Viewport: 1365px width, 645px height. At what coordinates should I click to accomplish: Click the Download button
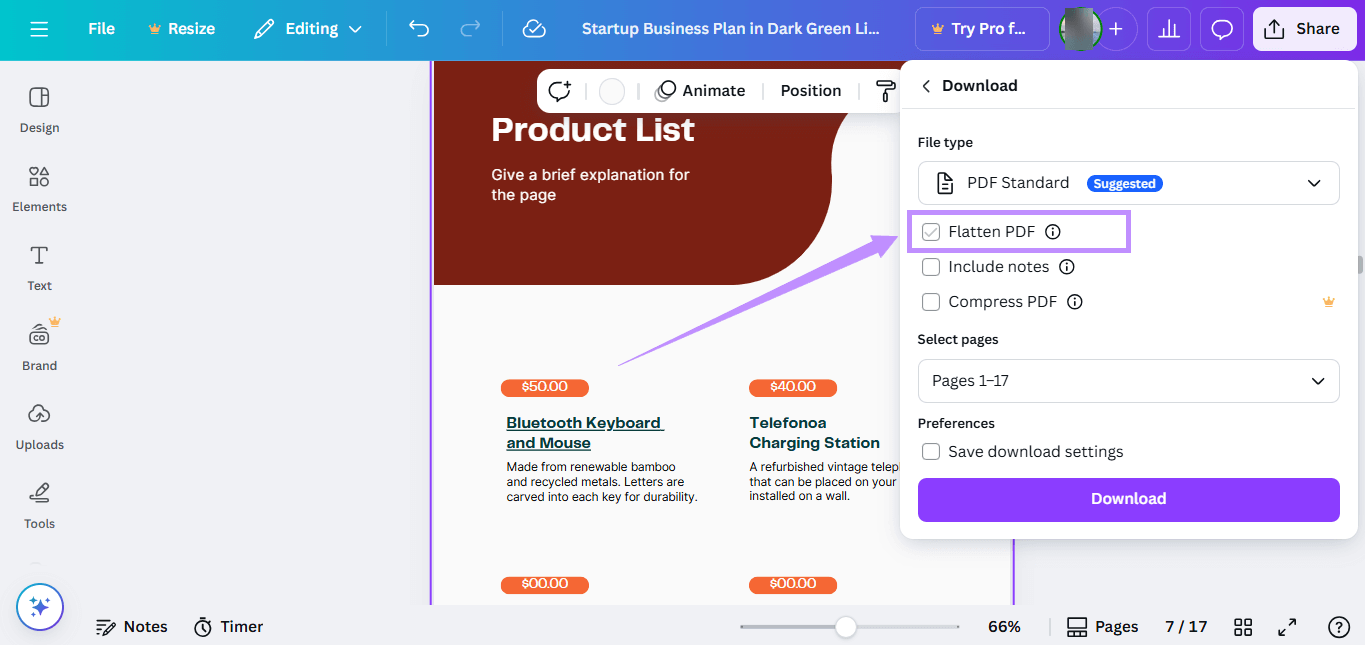(x=1128, y=499)
